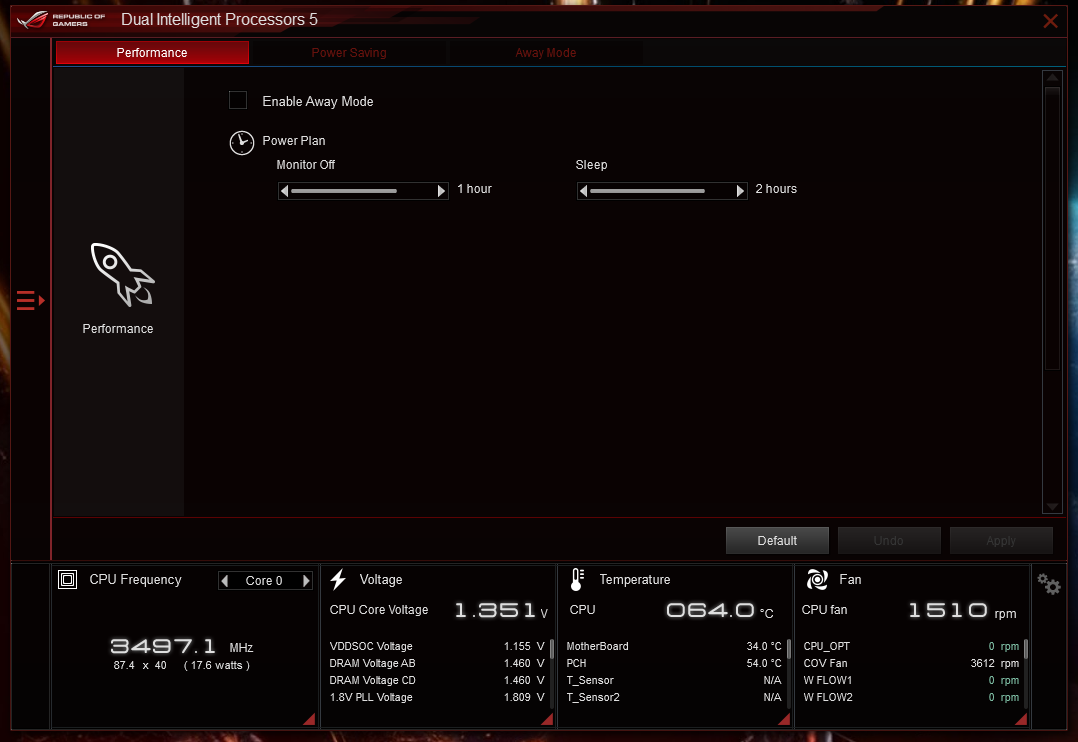The width and height of the screenshot is (1078, 742).
Task: Click the 17.6 watts power reading
Action: point(217,666)
